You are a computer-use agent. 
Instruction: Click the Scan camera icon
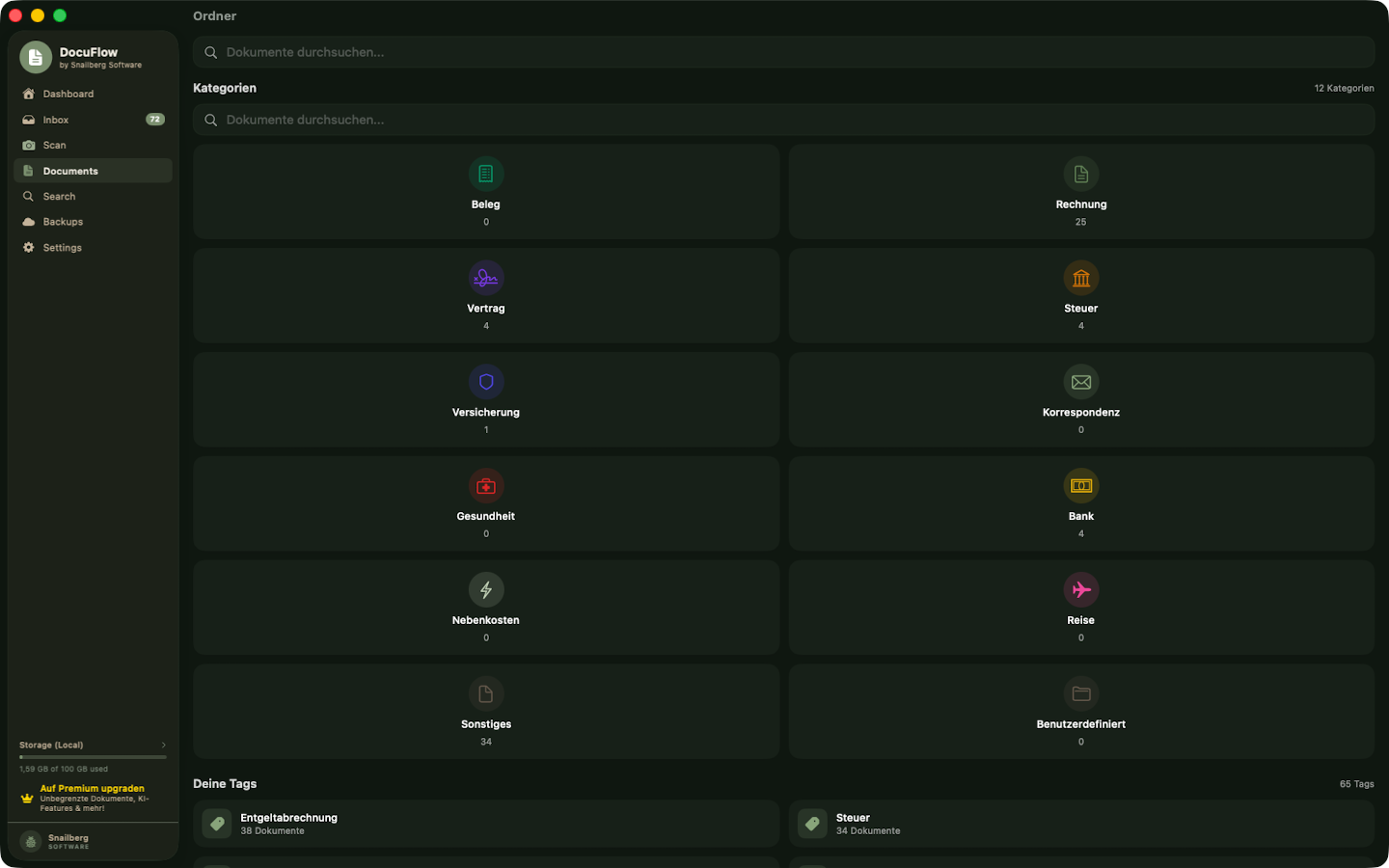coord(29,145)
